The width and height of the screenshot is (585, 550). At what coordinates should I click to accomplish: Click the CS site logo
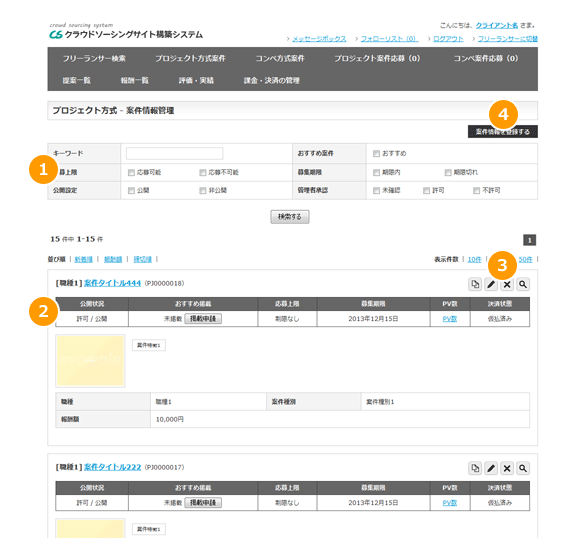(126, 31)
